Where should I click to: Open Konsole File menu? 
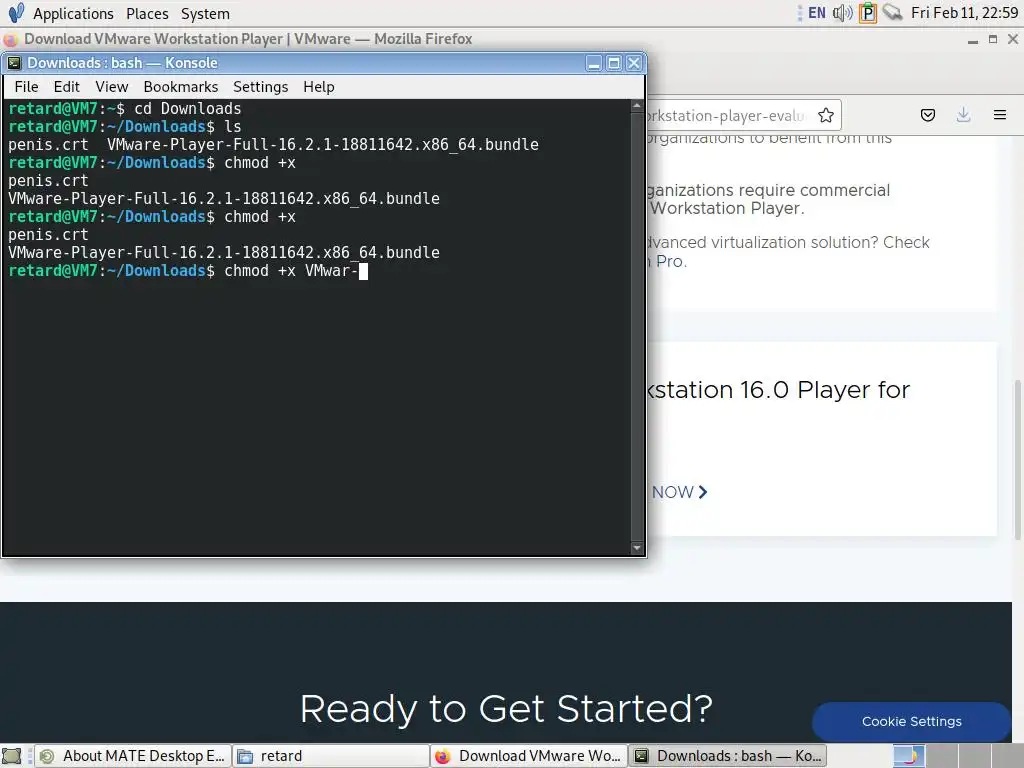tap(26, 87)
